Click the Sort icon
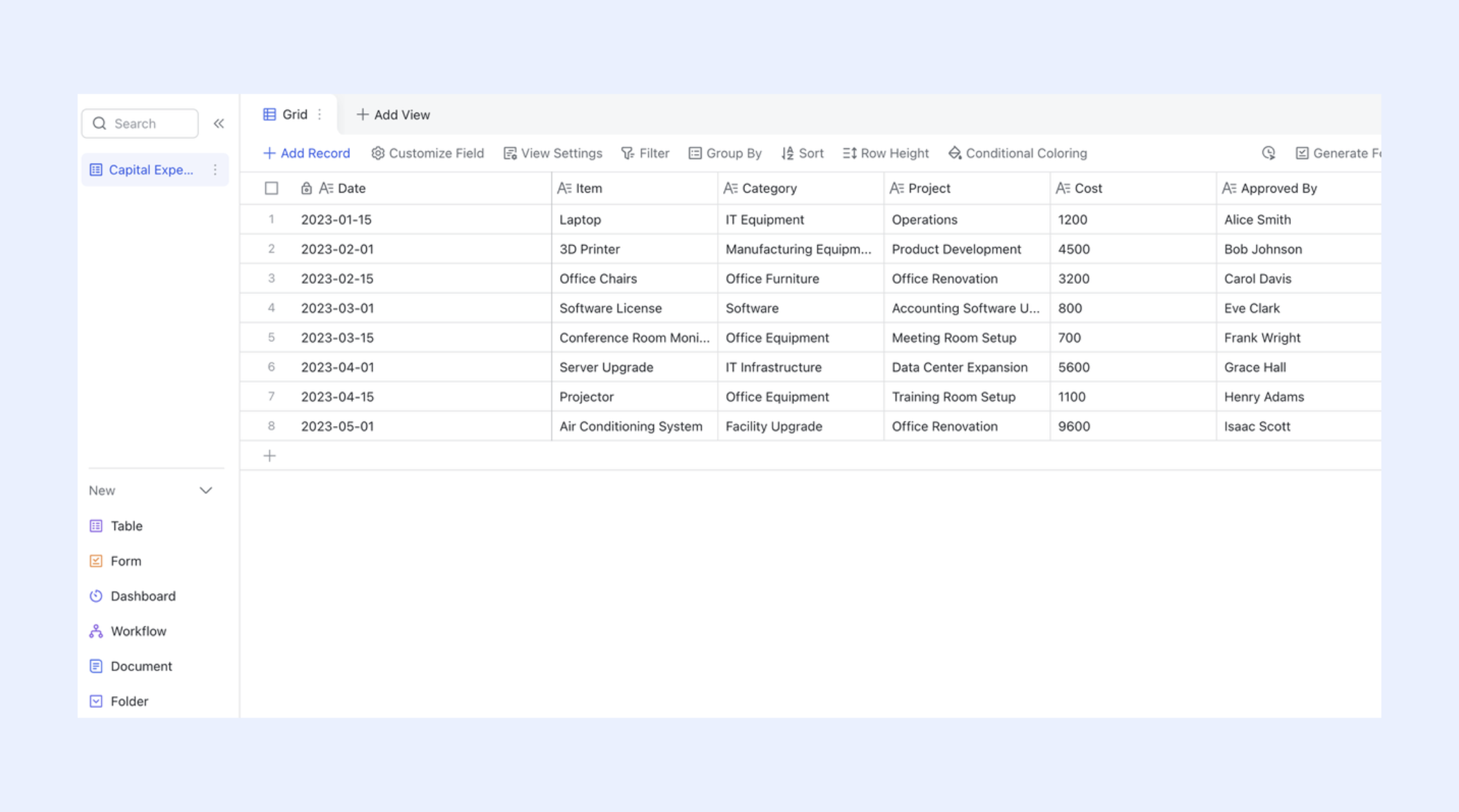This screenshot has height=812, width=1459. click(x=787, y=153)
